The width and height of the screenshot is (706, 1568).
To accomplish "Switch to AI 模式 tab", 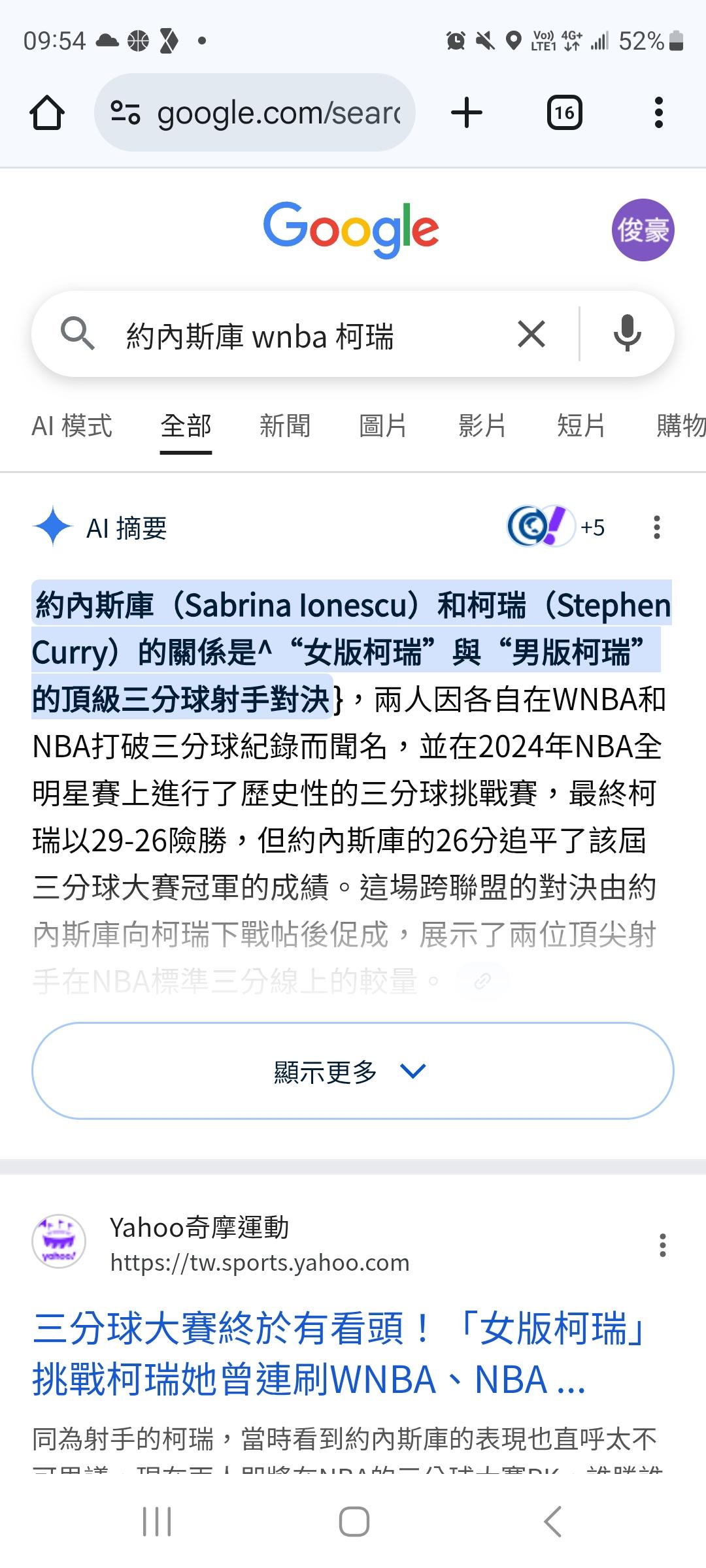I will tap(72, 426).
